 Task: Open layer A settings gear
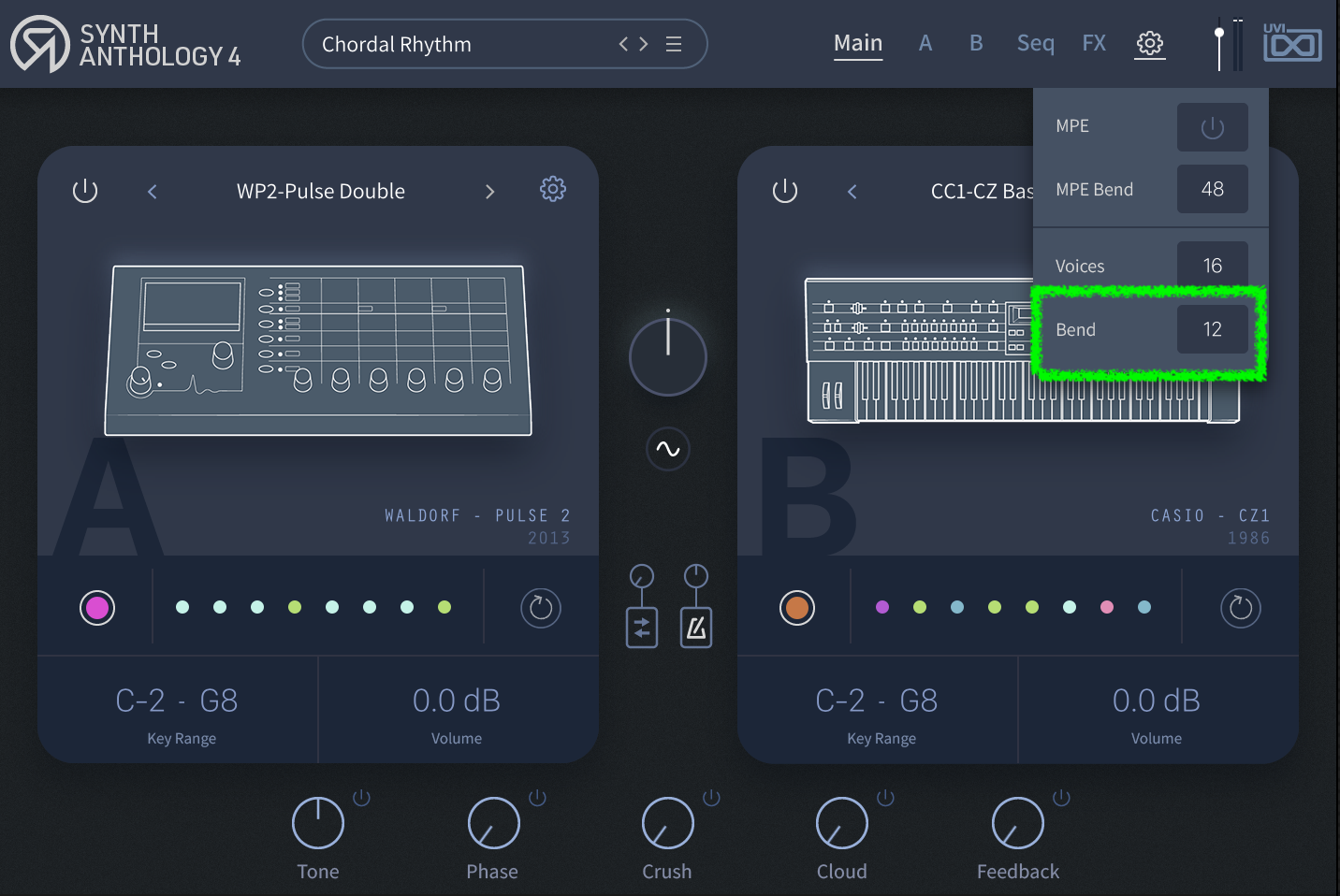pyautogui.click(x=553, y=190)
